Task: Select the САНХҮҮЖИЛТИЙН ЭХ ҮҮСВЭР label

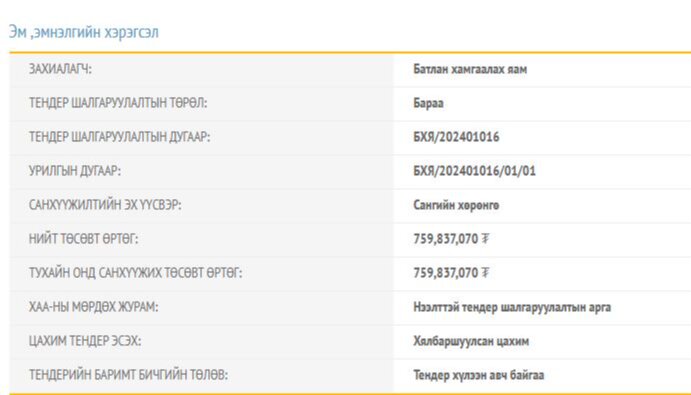Action: click(105, 205)
